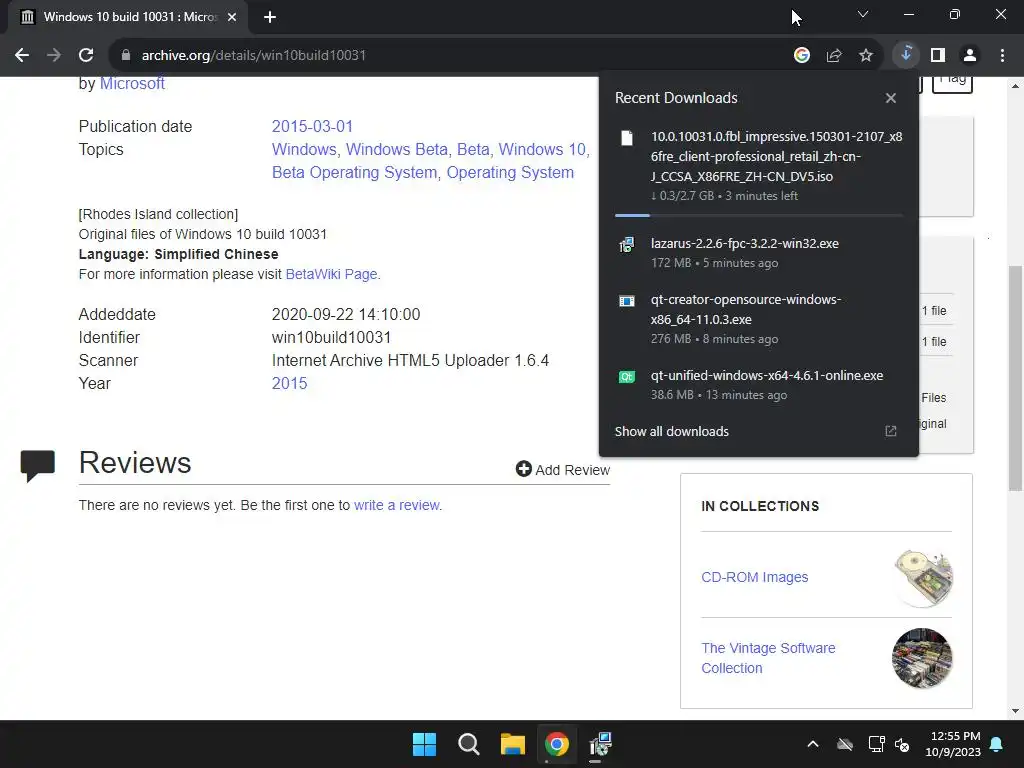Open taskbar Search

469,744
